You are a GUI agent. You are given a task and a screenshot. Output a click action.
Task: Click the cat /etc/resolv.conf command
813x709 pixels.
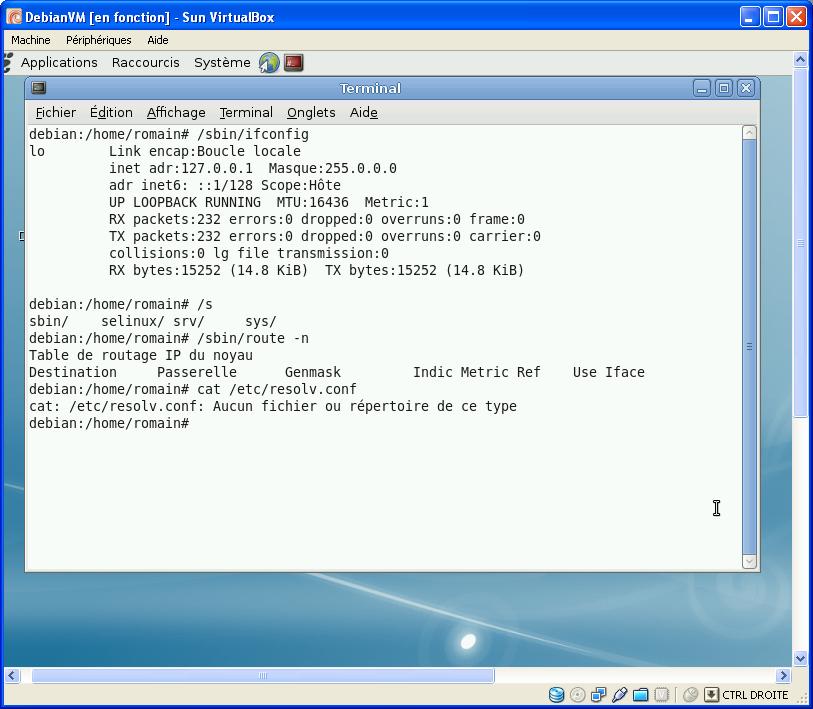pos(193,389)
